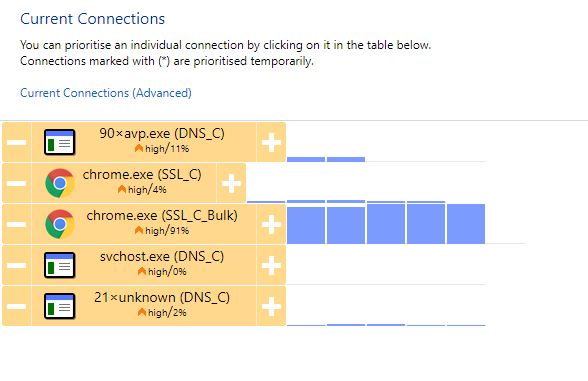Lower avp.exe priority with minus
This screenshot has width=588, height=381.
(16, 142)
